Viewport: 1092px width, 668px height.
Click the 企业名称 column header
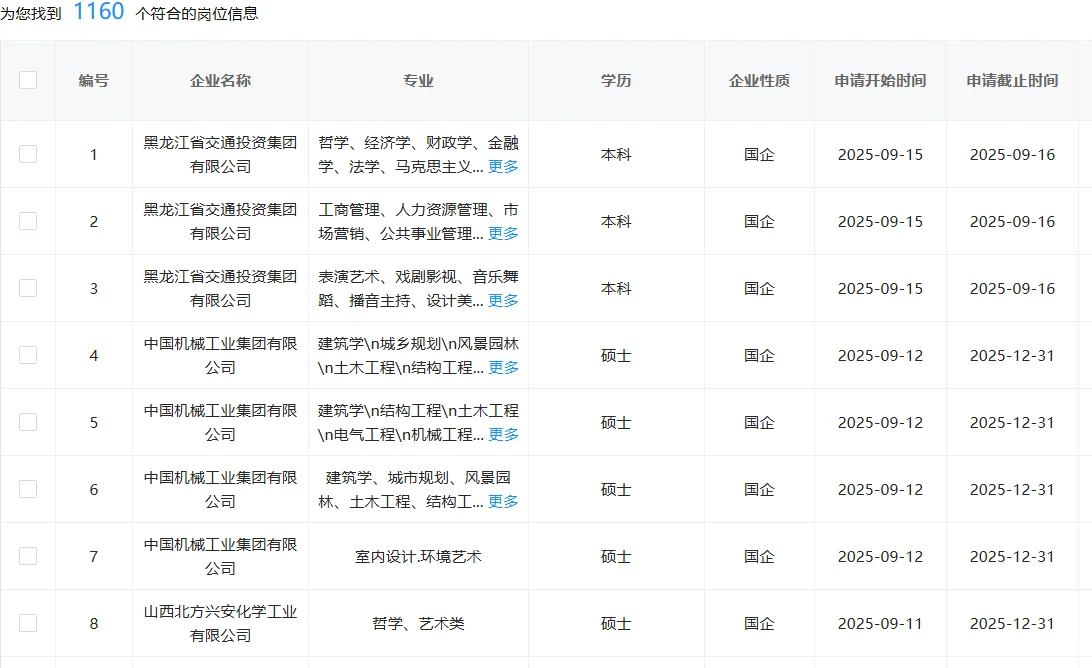220,80
